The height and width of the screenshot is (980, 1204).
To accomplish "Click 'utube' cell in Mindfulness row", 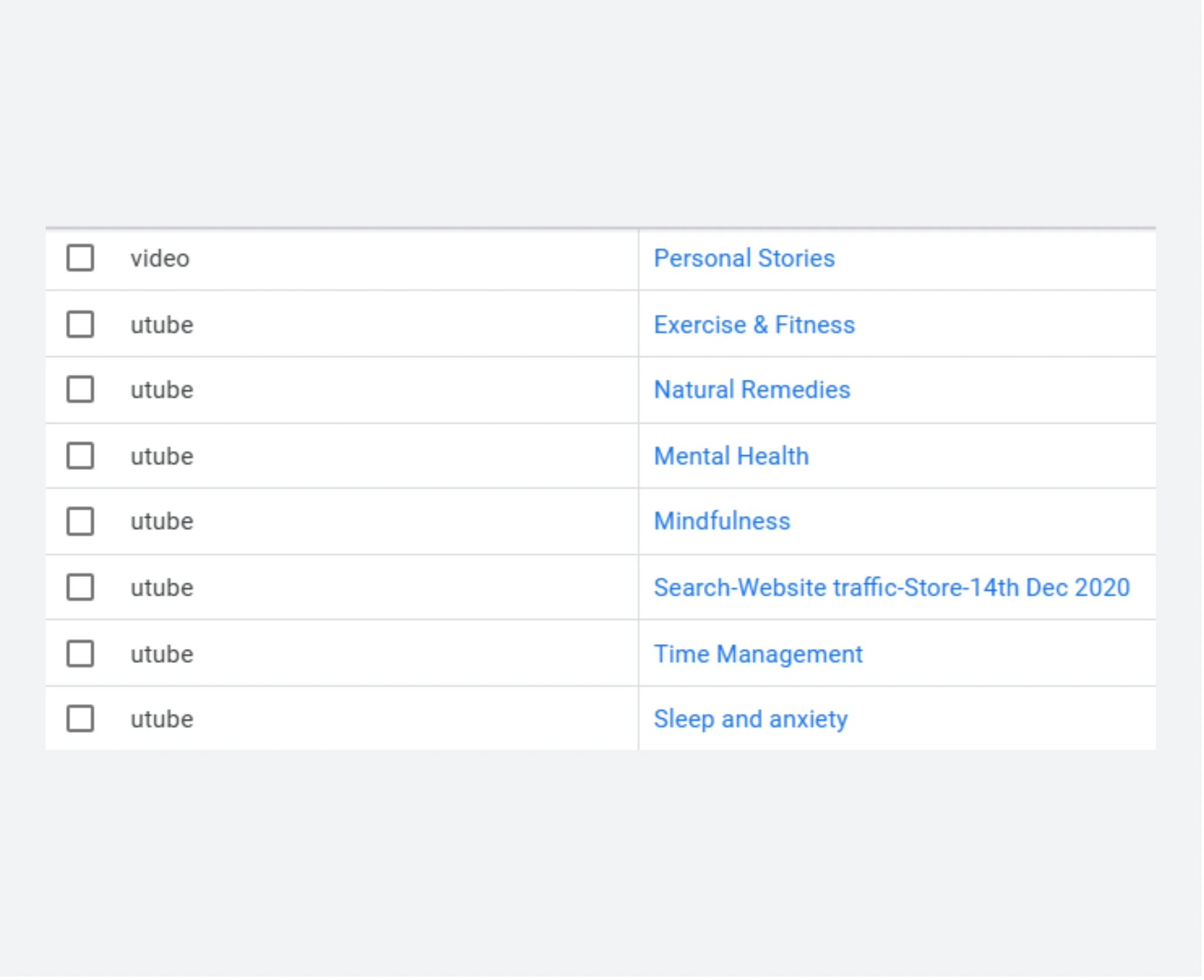I will point(162,522).
